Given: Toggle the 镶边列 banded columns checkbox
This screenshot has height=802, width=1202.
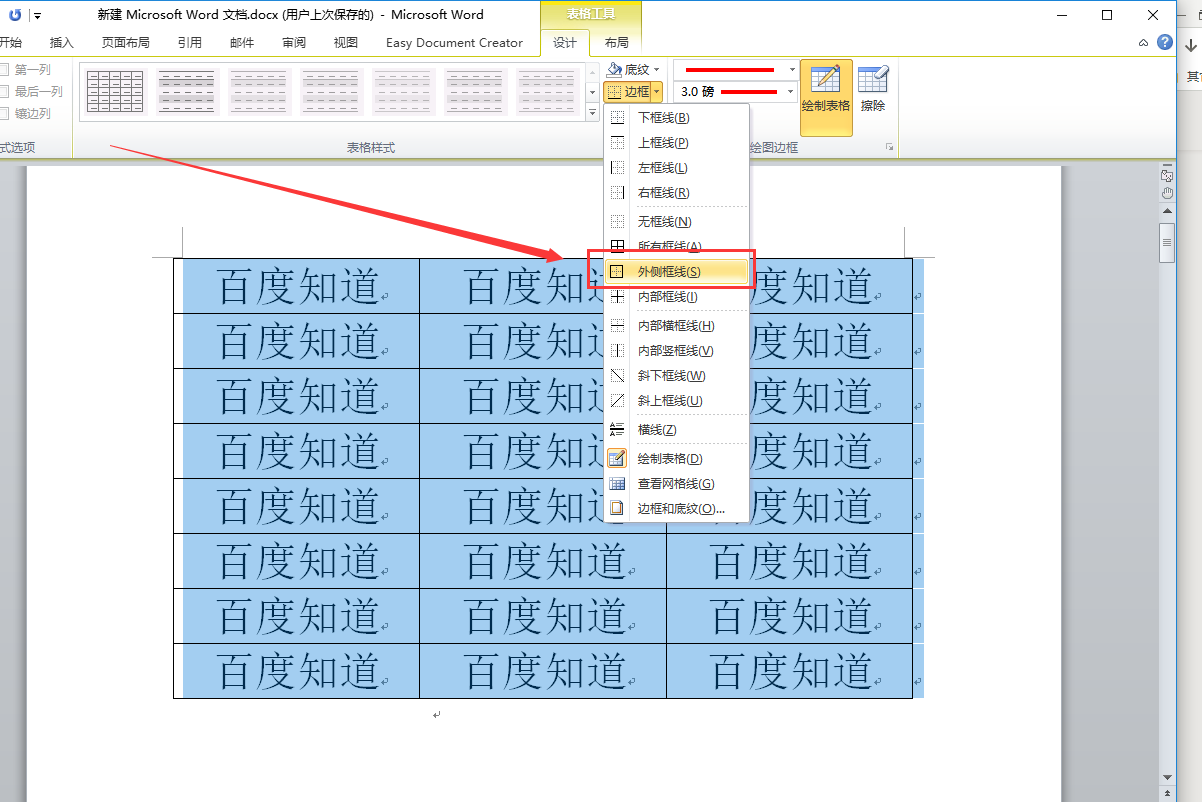Looking at the screenshot, I should coord(5,114).
